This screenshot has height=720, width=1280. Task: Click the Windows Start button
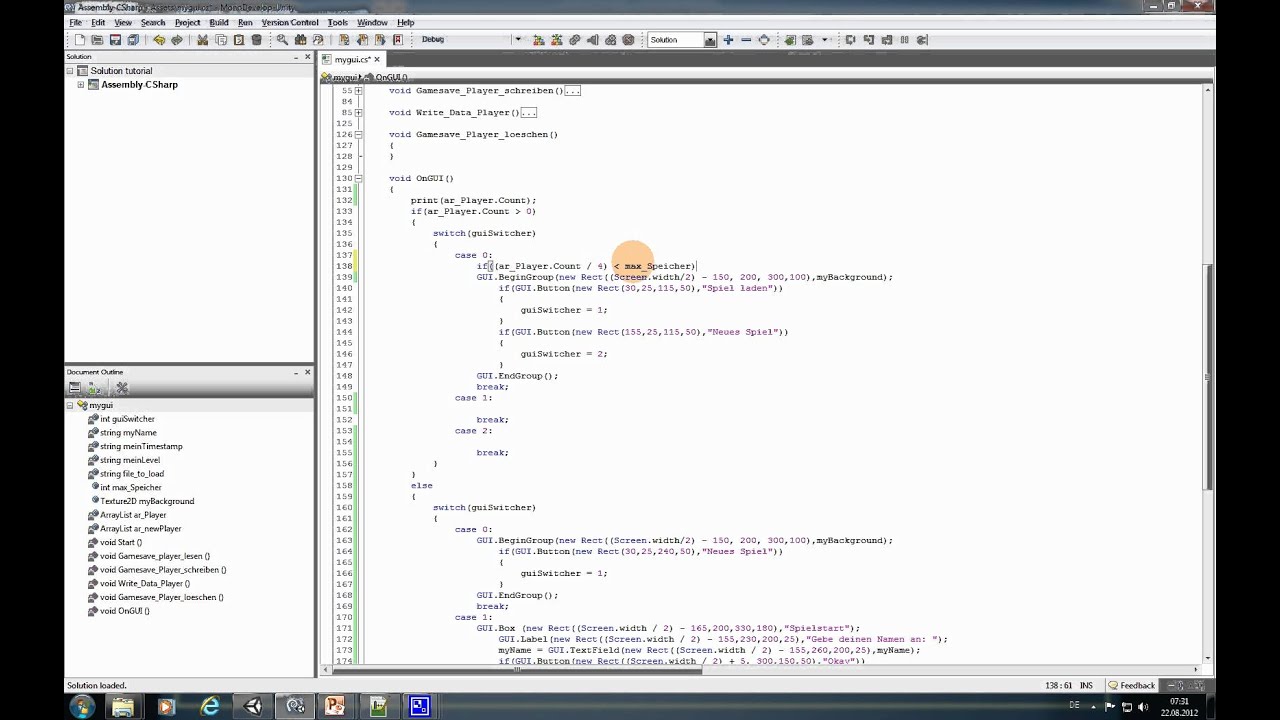82,706
